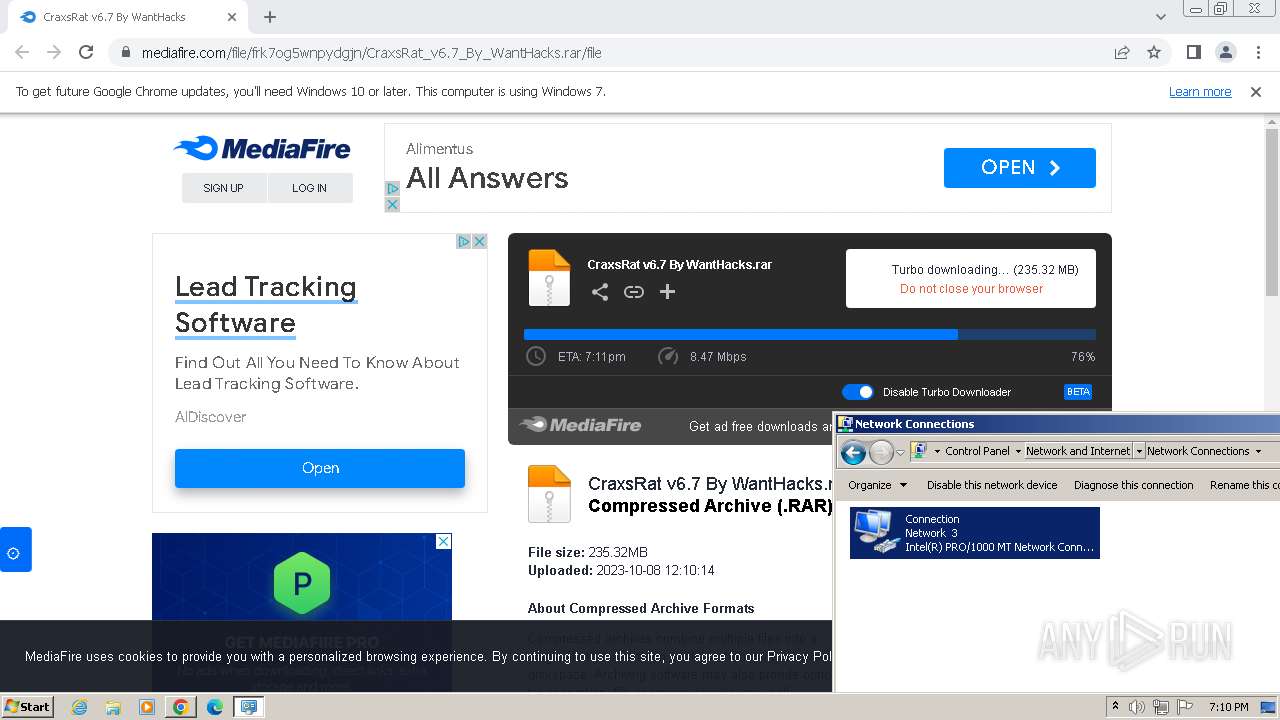This screenshot has height=720, width=1280.
Task: Click SIGN UP button
Action: pos(223,188)
